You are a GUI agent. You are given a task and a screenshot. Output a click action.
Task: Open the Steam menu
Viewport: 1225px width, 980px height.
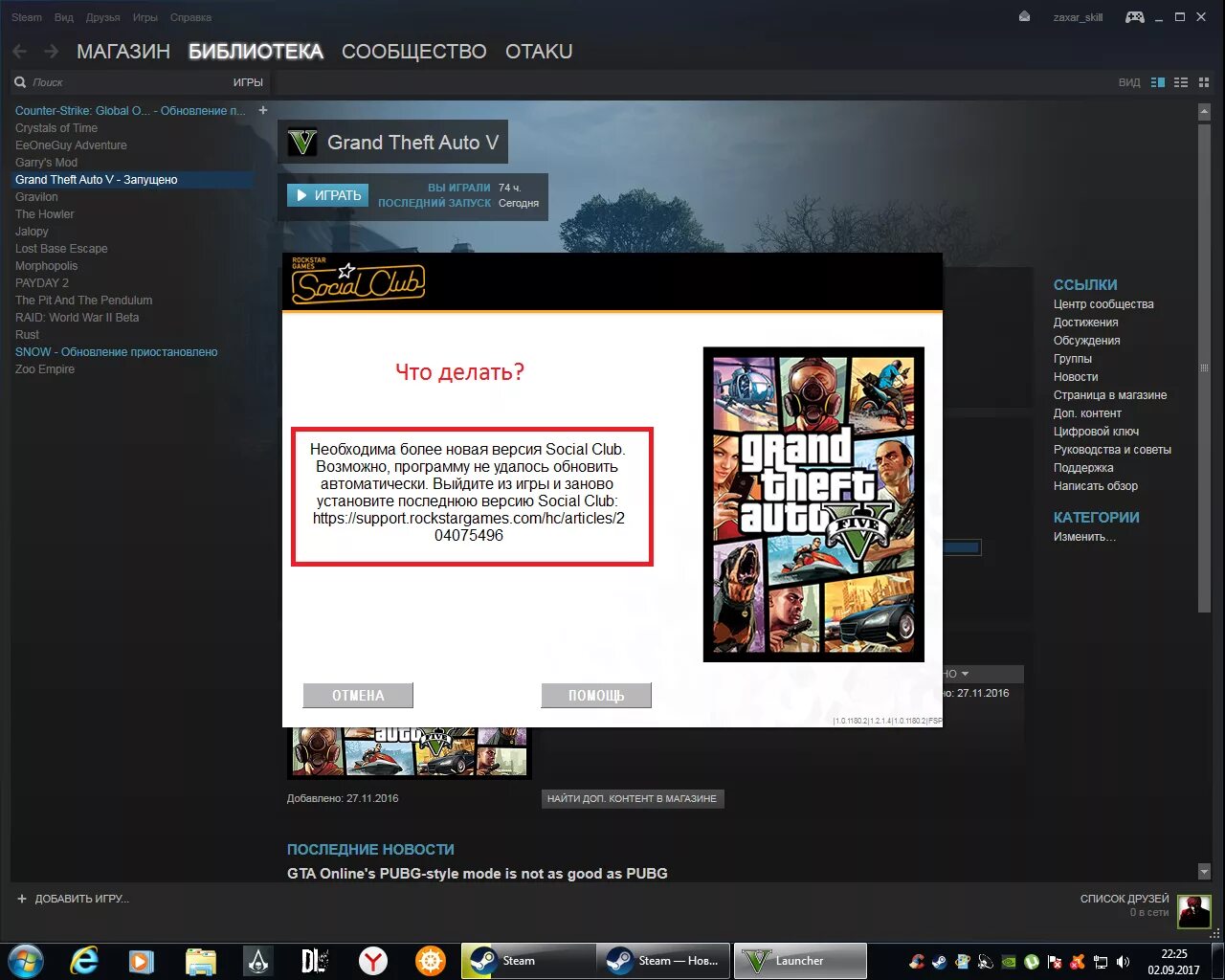[27, 17]
